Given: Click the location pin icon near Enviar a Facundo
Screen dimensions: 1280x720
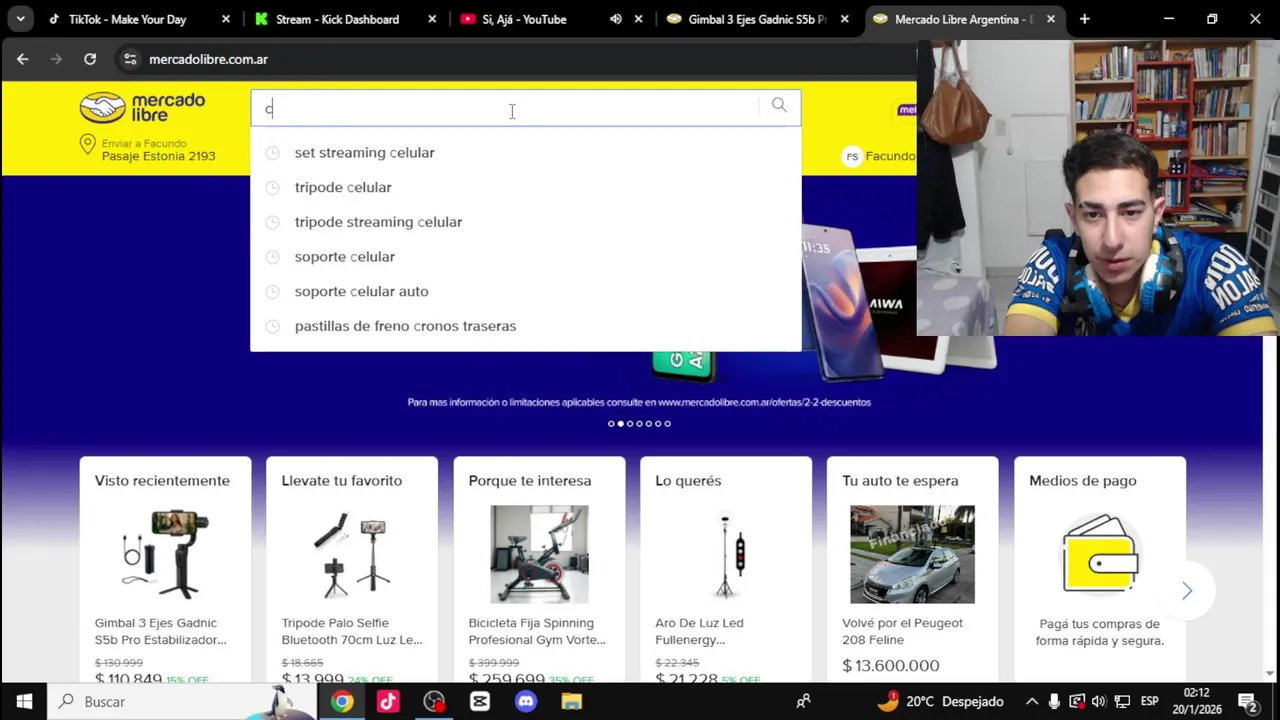Looking at the screenshot, I should (87, 146).
